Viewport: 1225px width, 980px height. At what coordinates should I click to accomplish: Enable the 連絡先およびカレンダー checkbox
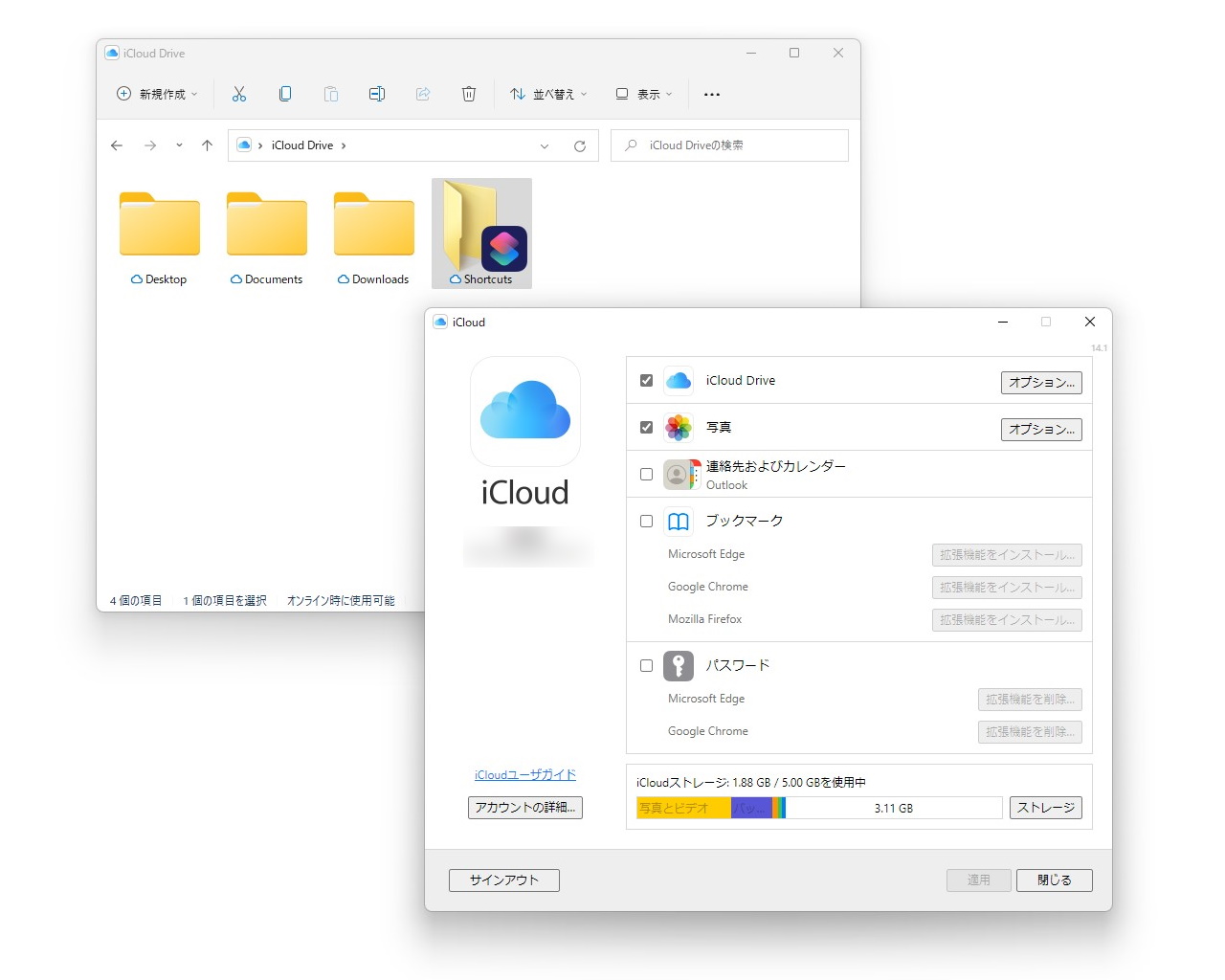point(646,474)
